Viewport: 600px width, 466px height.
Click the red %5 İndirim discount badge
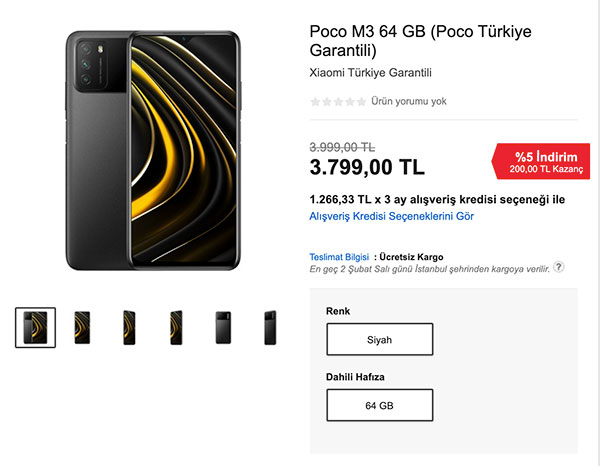(x=540, y=162)
